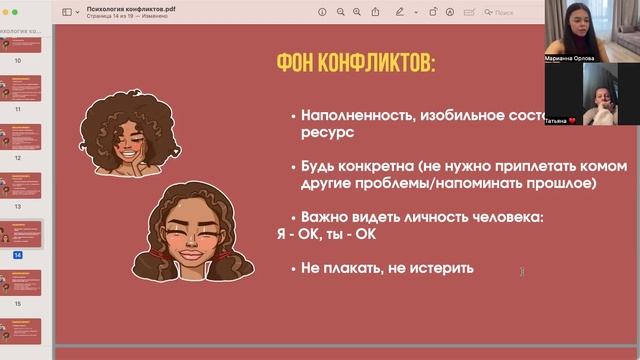Select page 12 thumbnail

point(21,137)
